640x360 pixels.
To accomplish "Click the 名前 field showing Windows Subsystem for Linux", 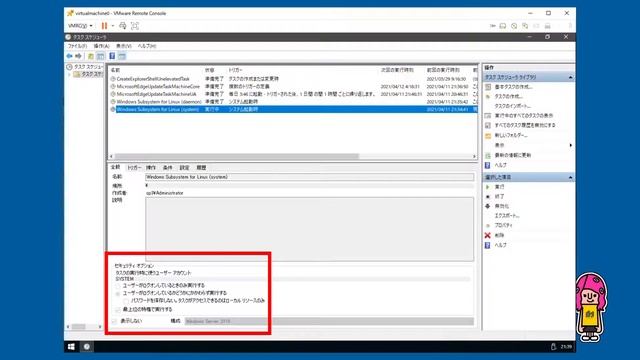I will click(x=309, y=177).
